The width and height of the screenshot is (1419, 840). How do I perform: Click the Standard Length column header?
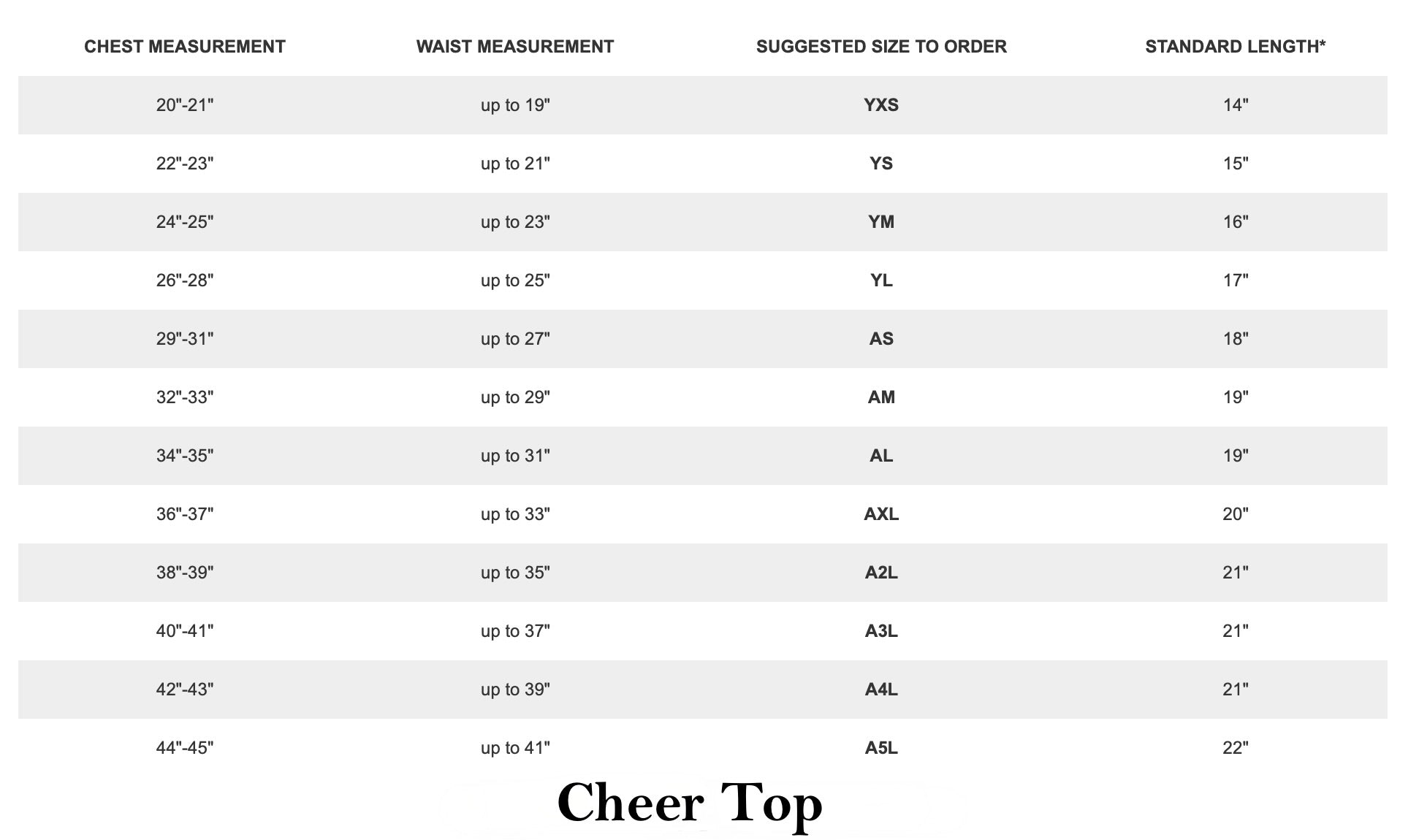coord(1236,47)
